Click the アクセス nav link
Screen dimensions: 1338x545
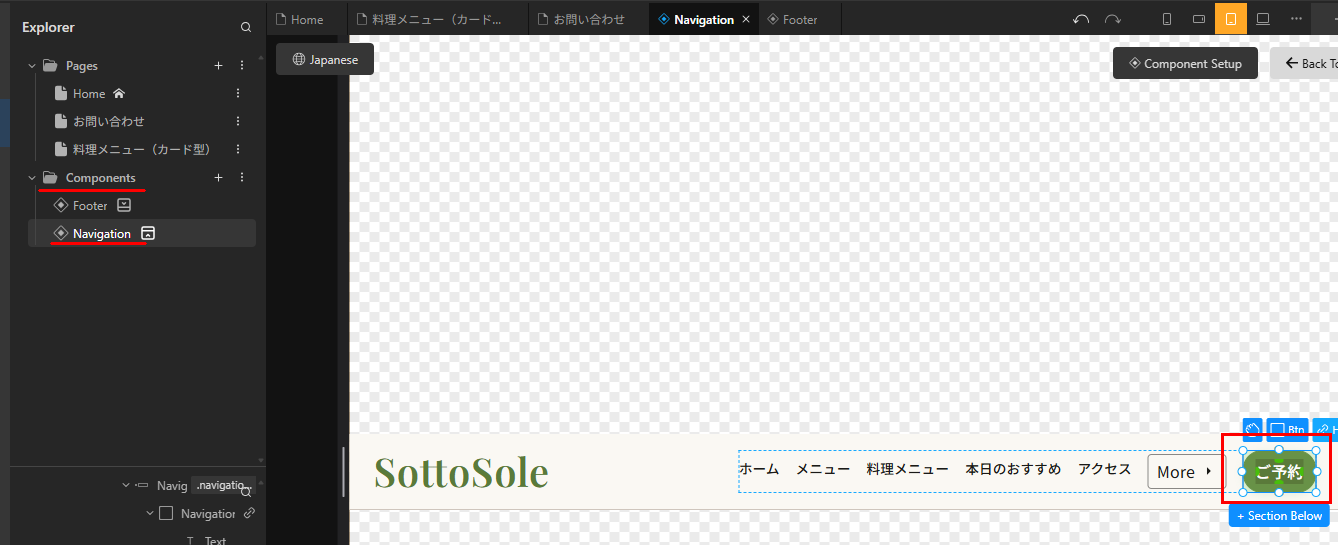pyautogui.click(x=1104, y=469)
